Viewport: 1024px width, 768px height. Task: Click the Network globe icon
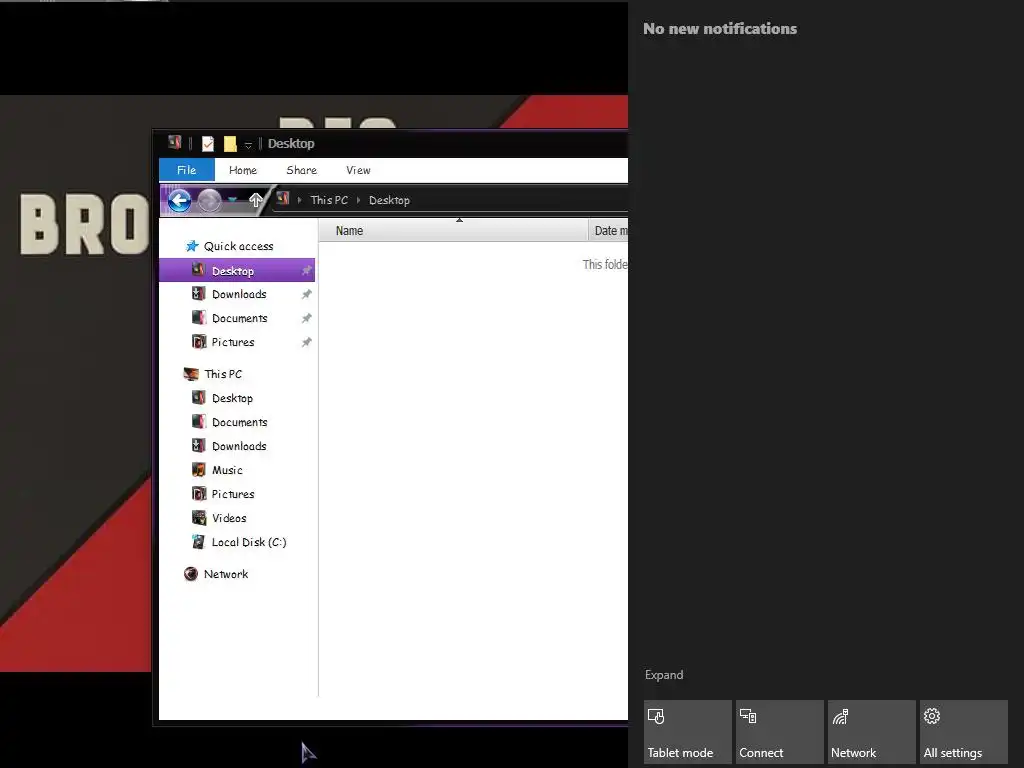point(191,573)
